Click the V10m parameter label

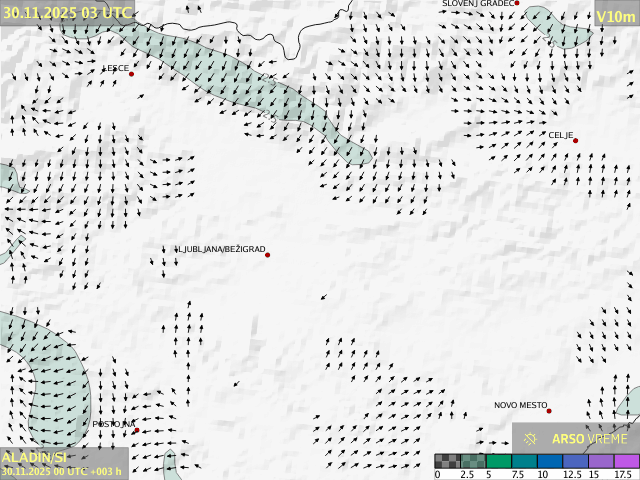[615, 17]
